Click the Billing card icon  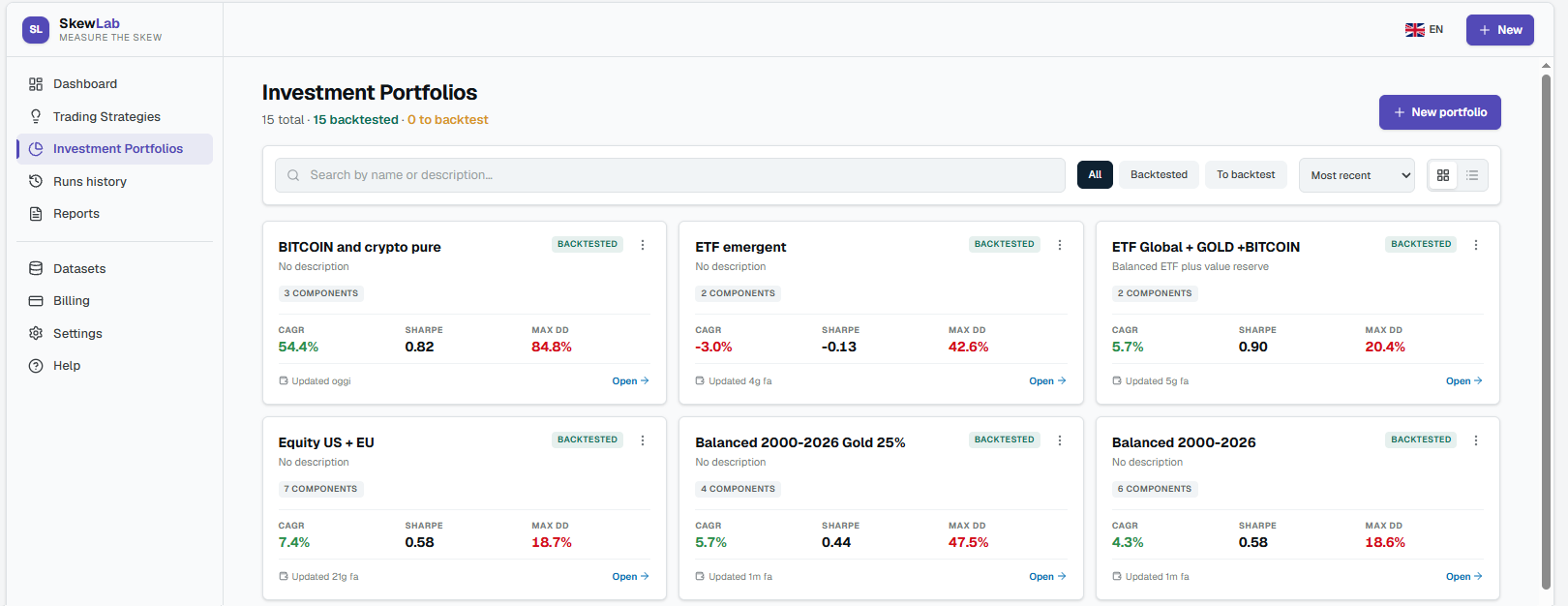tap(36, 301)
